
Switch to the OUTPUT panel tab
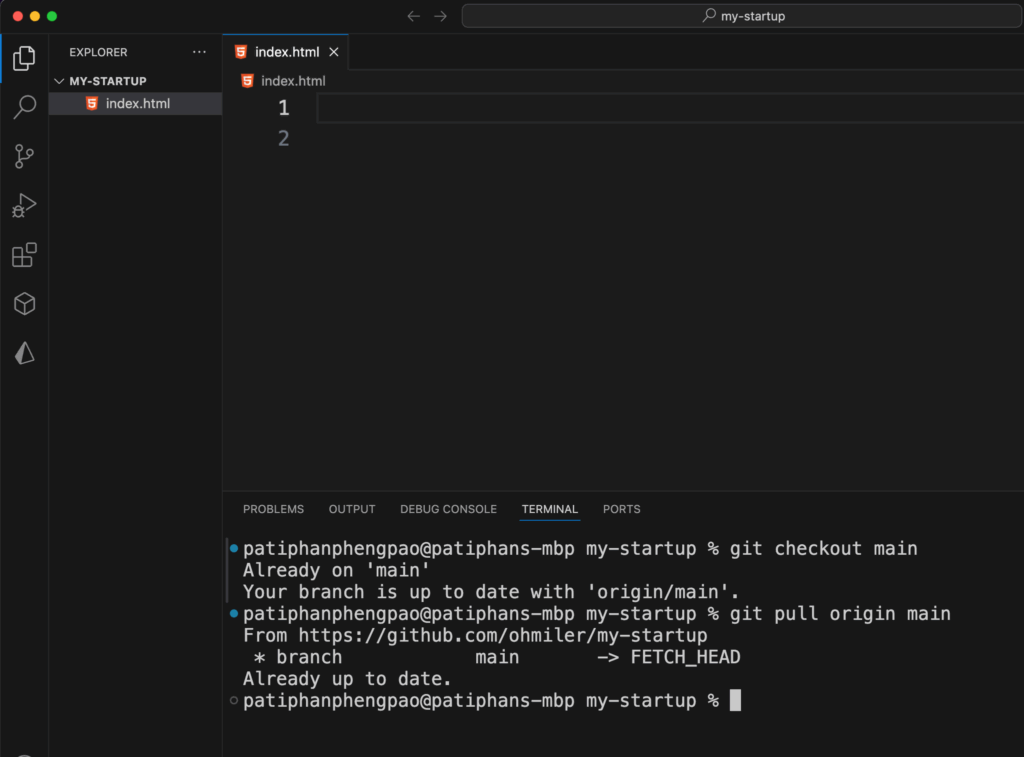[x=352, y=509]
